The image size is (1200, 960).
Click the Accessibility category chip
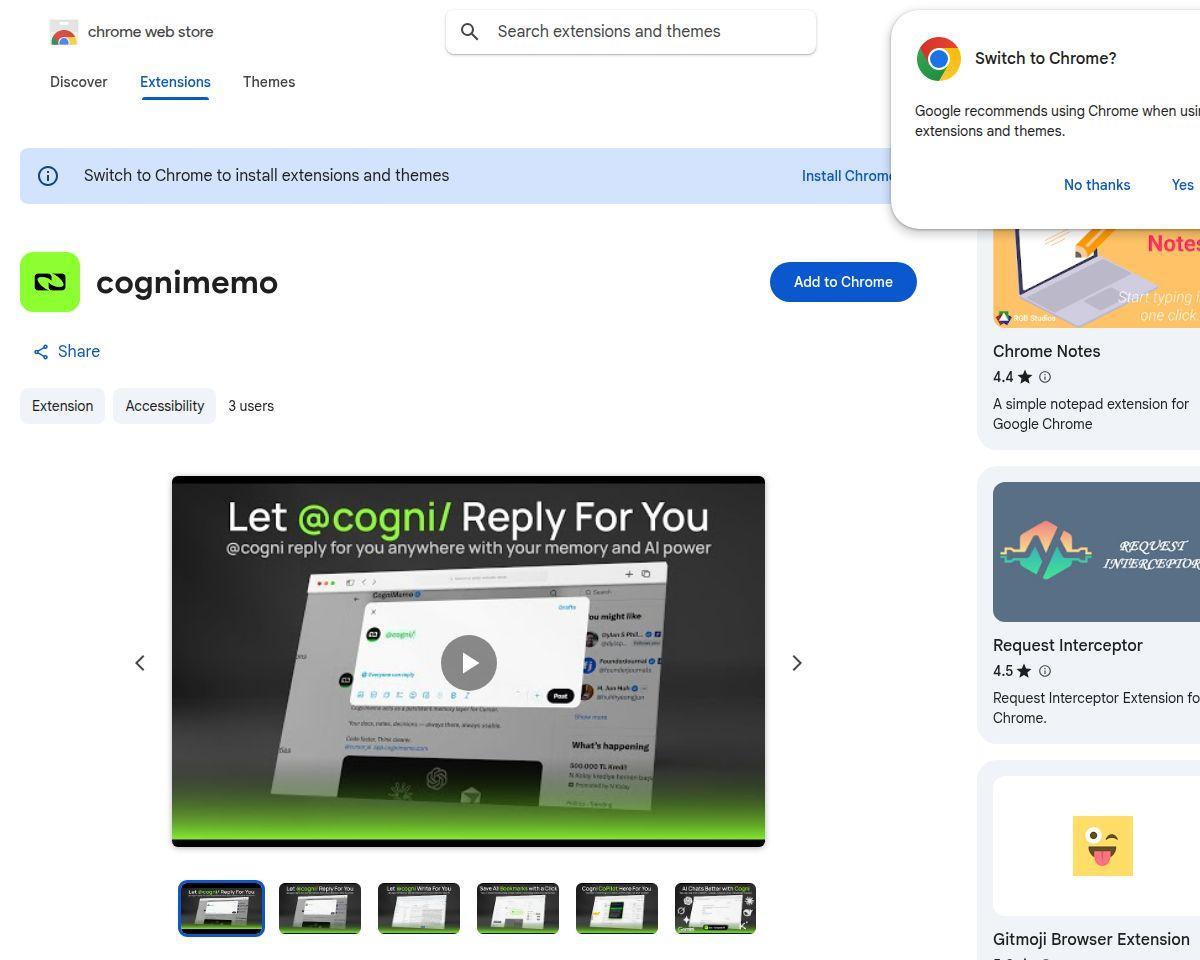[164, 406]
